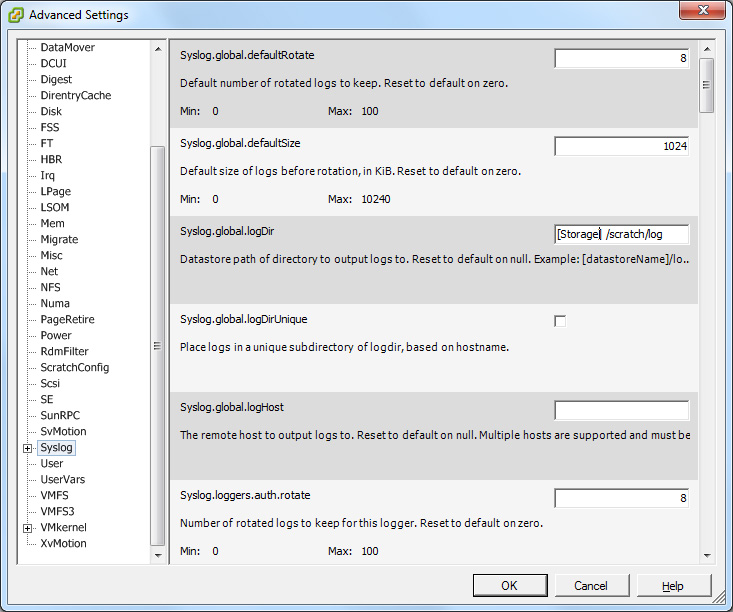The image size is (733, 612).
Task: Select ScratchConfig in the settings tree
Action: coord(74,367)
